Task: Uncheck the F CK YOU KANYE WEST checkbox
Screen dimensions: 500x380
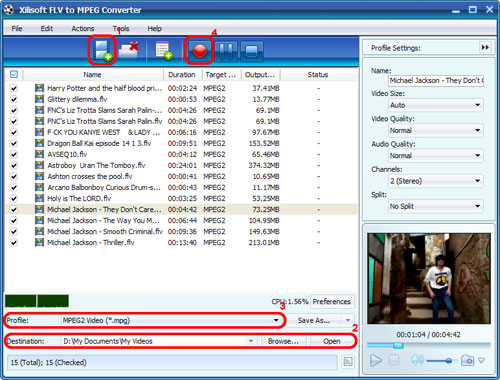Action: pyautogui.click(x=14, y=132)
